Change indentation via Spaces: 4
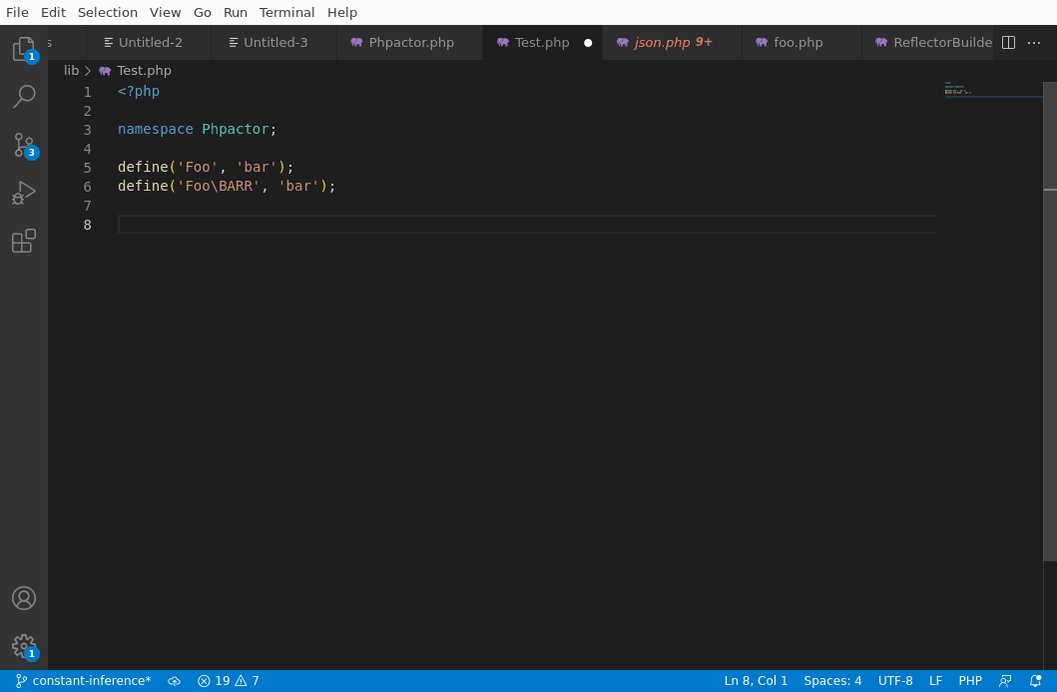This screenshot has width=1057, height=692. click(833, 681)
